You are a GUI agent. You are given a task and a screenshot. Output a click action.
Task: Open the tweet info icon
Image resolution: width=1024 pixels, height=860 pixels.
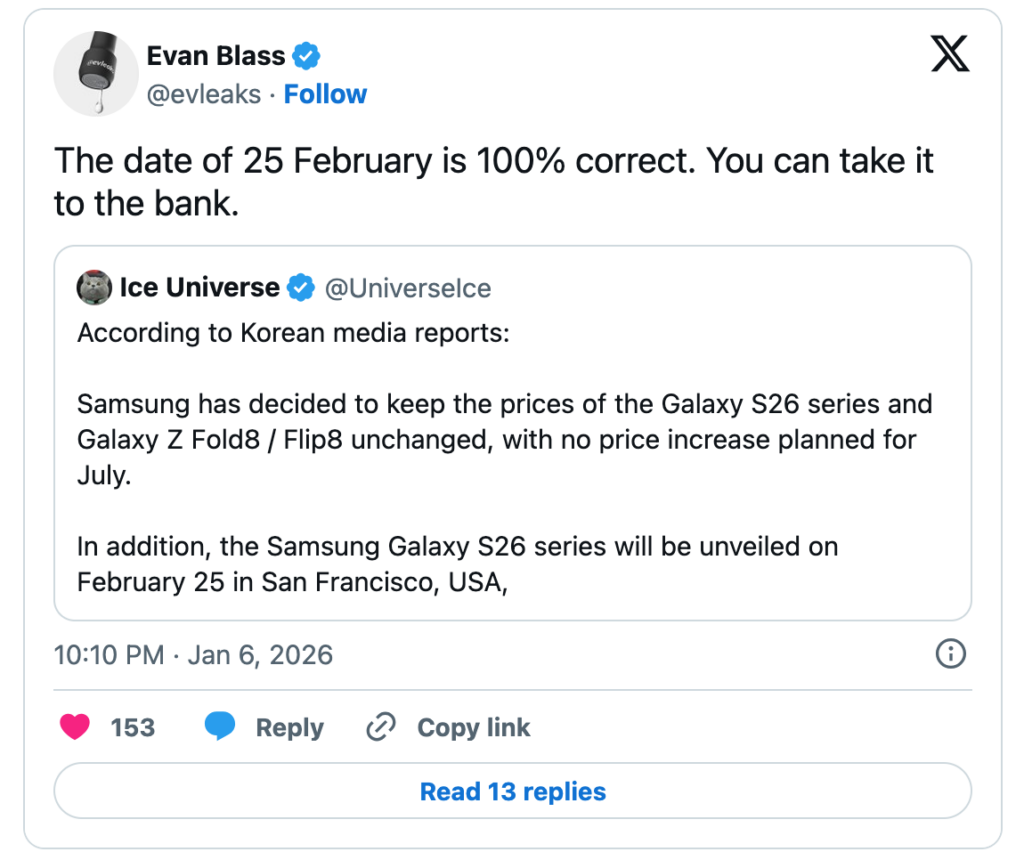pyautogui.click(x=949, y=654)
